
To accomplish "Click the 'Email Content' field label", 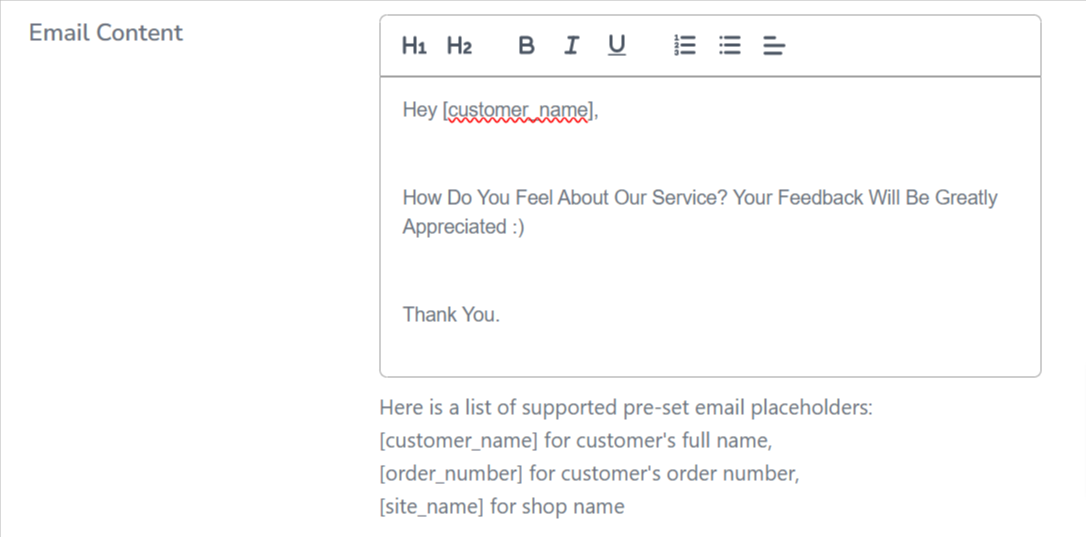I will tap(106, 33).
